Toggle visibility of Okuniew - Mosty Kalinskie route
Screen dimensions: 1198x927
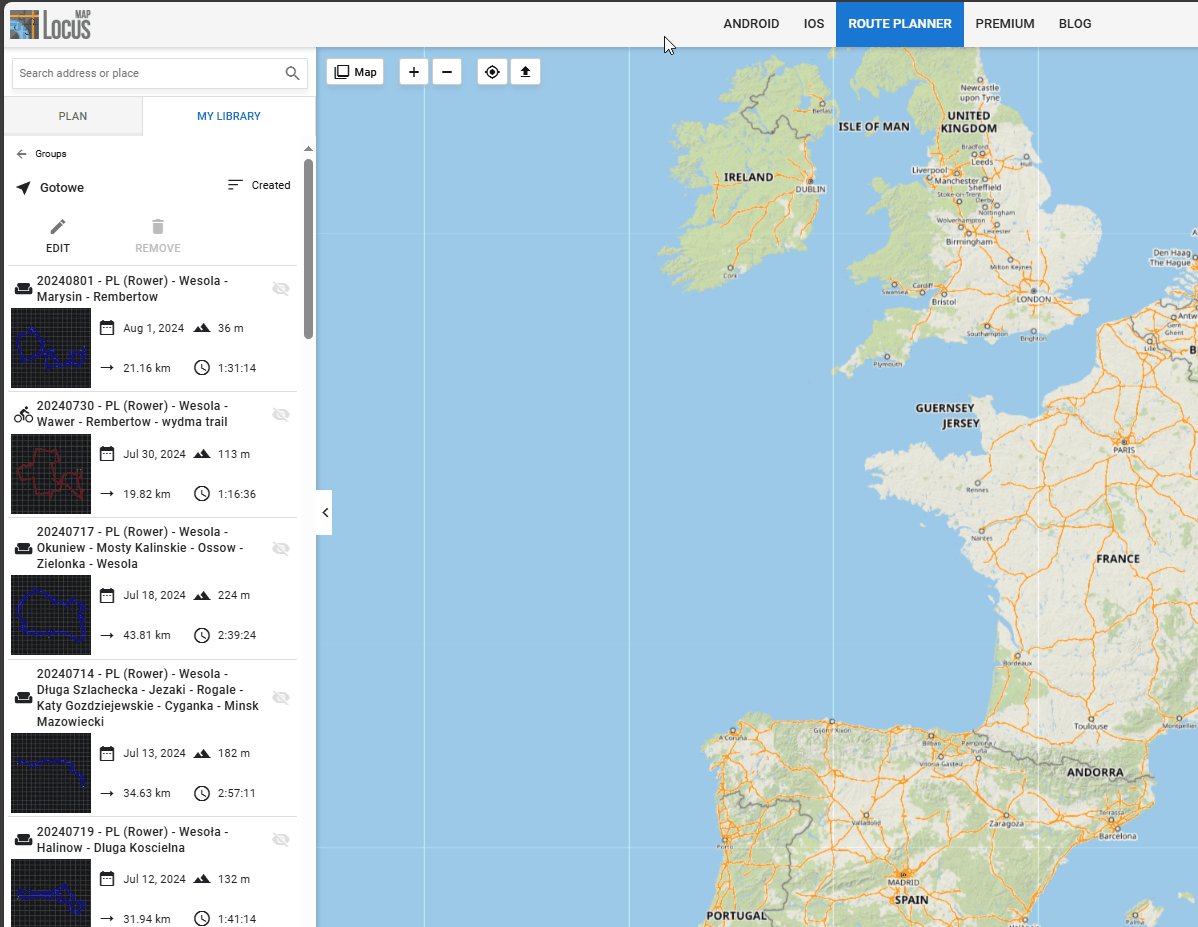(281, 548)
